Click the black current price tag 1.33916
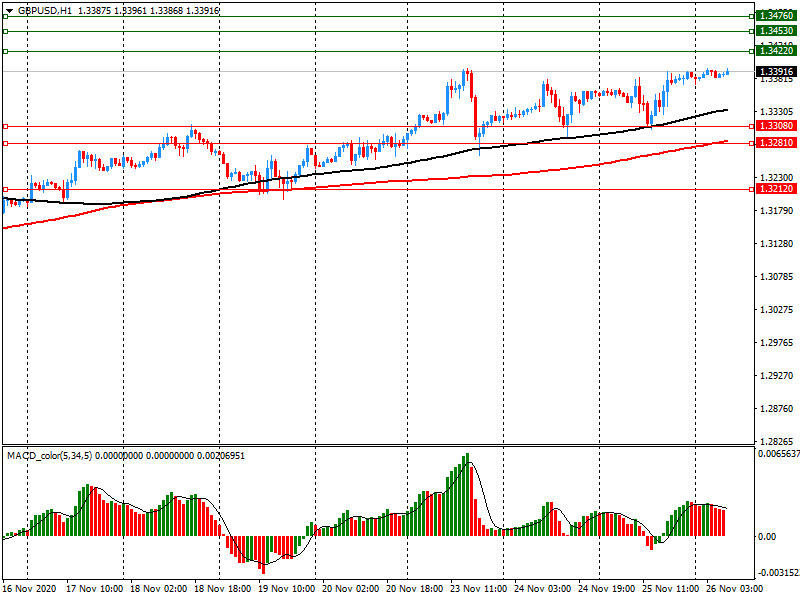The width and height of the screenshot is (800, 600). 776,71
